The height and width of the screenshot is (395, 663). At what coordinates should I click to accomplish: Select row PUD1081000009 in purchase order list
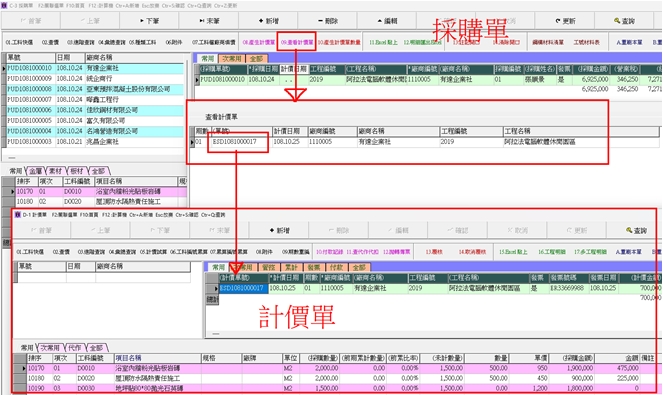[x=95, y=79]
